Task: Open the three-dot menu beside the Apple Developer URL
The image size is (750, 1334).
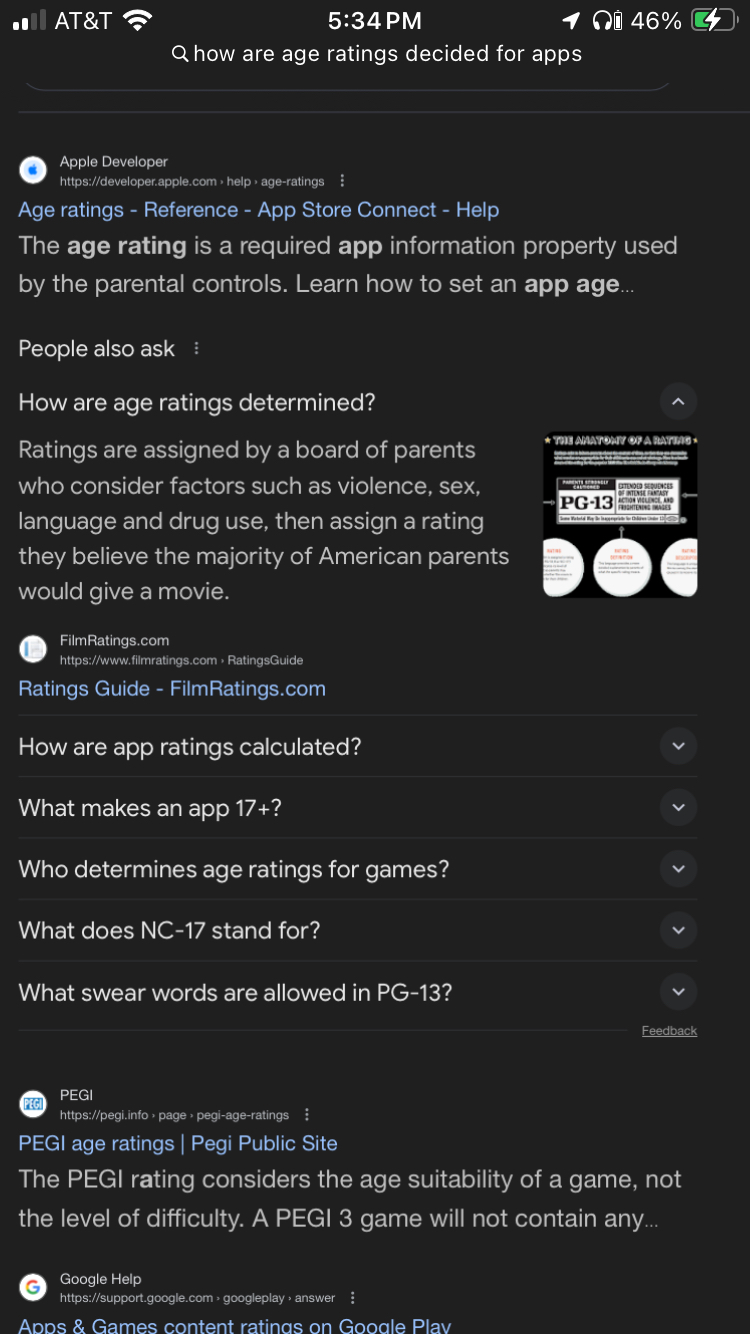Action: click(x=342, y=181)
